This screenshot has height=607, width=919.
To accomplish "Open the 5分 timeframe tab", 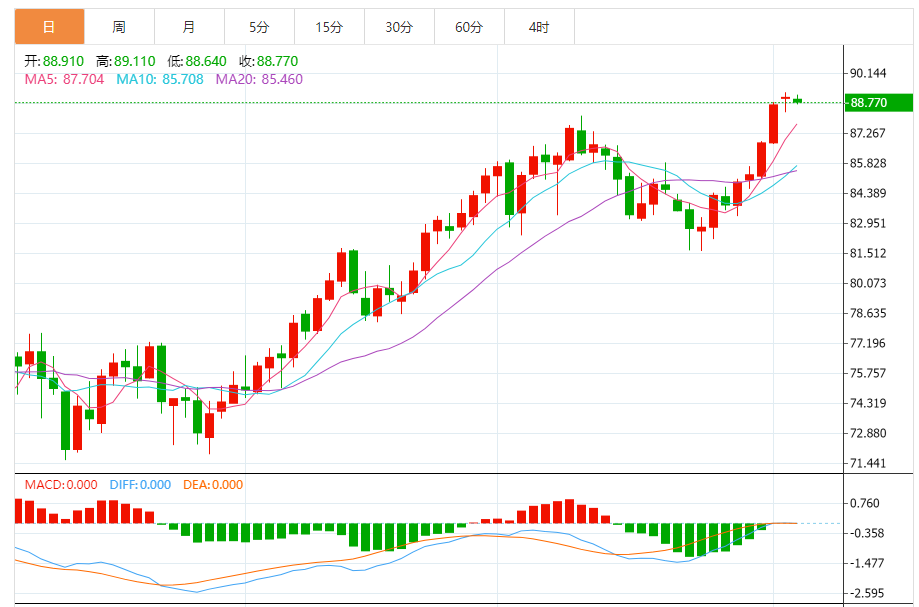I will [x=259, y=27].
